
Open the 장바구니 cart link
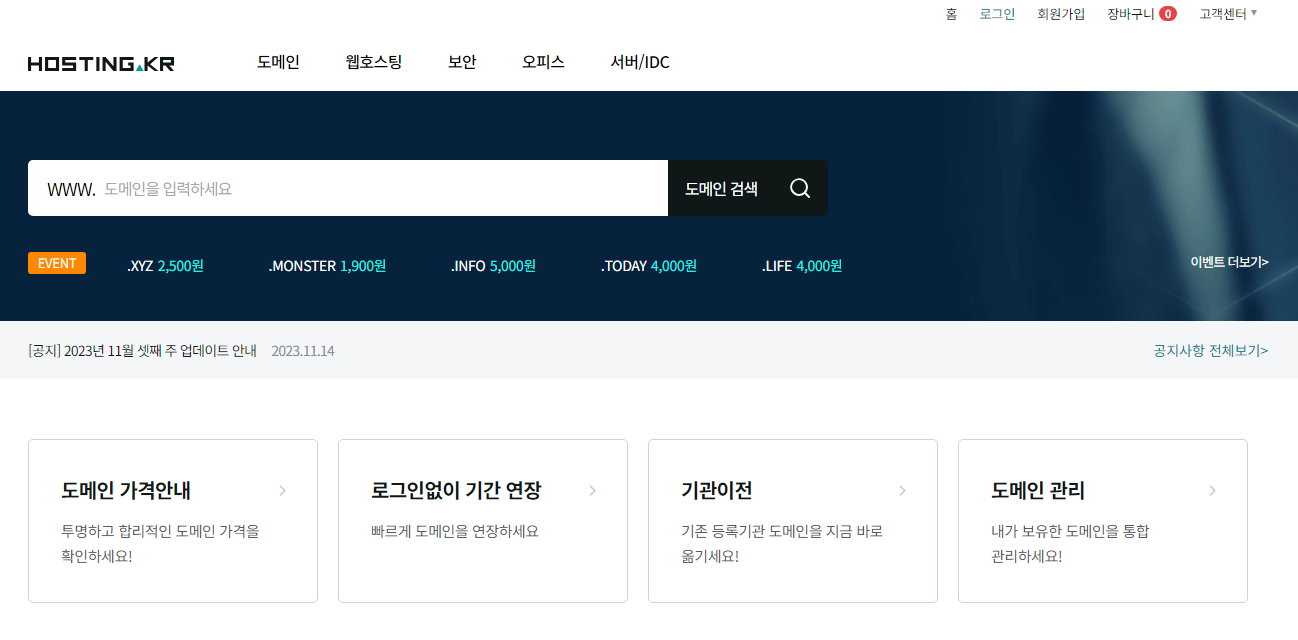[x=1131, y=14]
